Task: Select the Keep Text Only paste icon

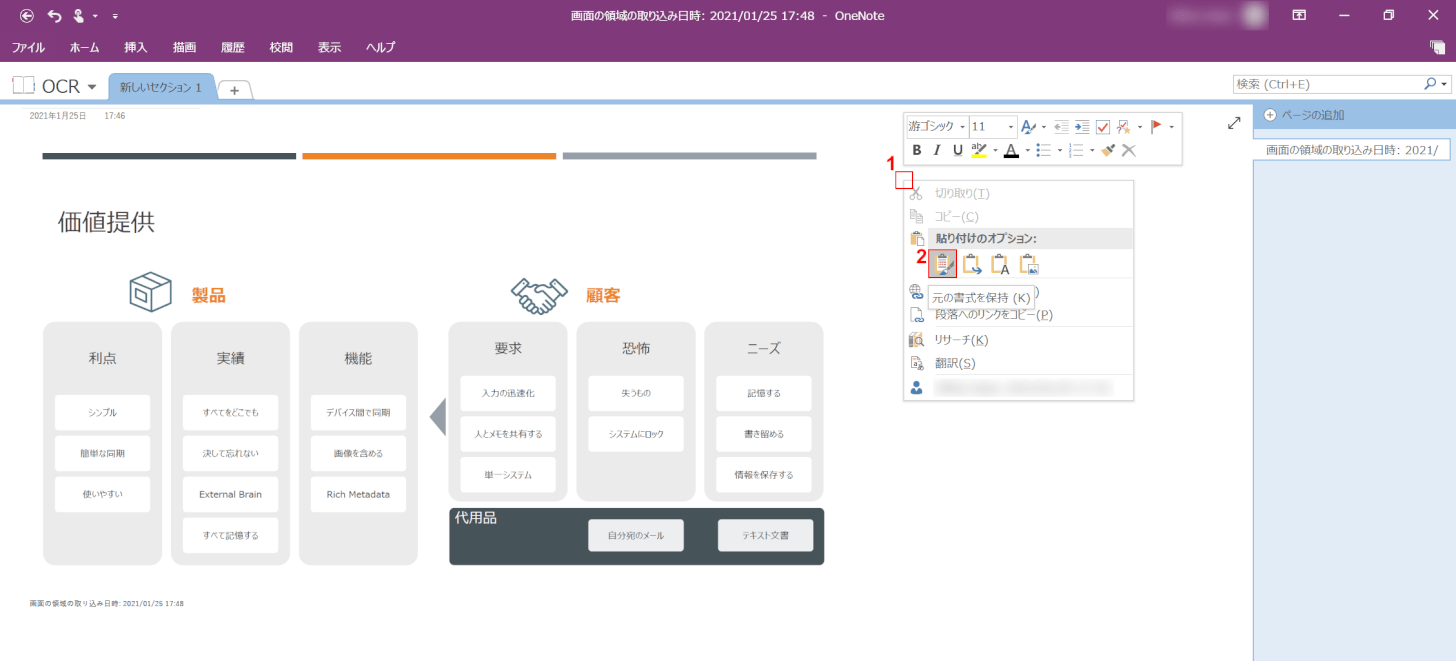Action: (x=1000, y=264)
